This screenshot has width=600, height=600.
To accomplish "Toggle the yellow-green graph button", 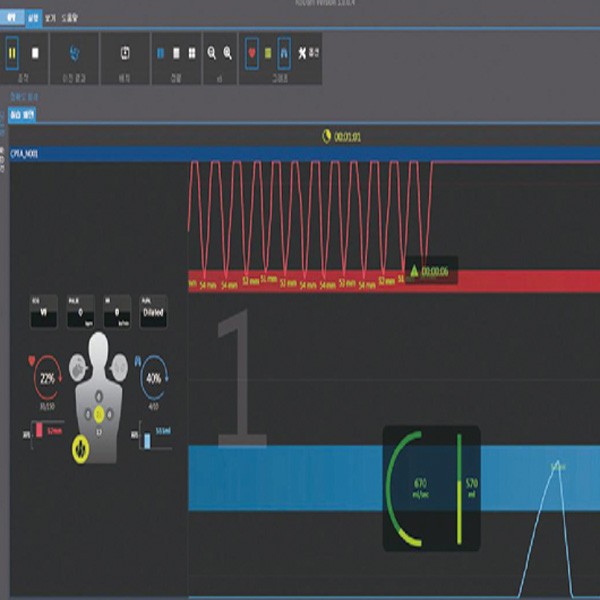I will pos(268,51).
